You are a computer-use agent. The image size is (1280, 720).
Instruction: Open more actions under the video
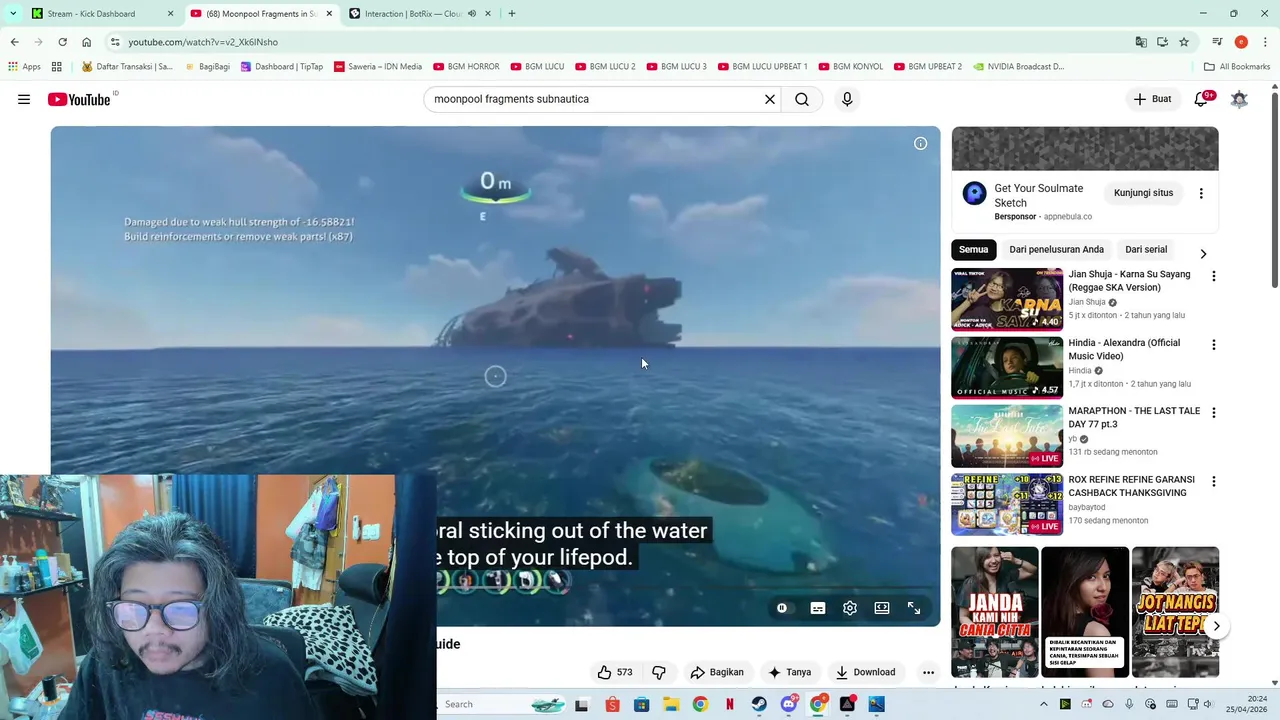point(928,672)
